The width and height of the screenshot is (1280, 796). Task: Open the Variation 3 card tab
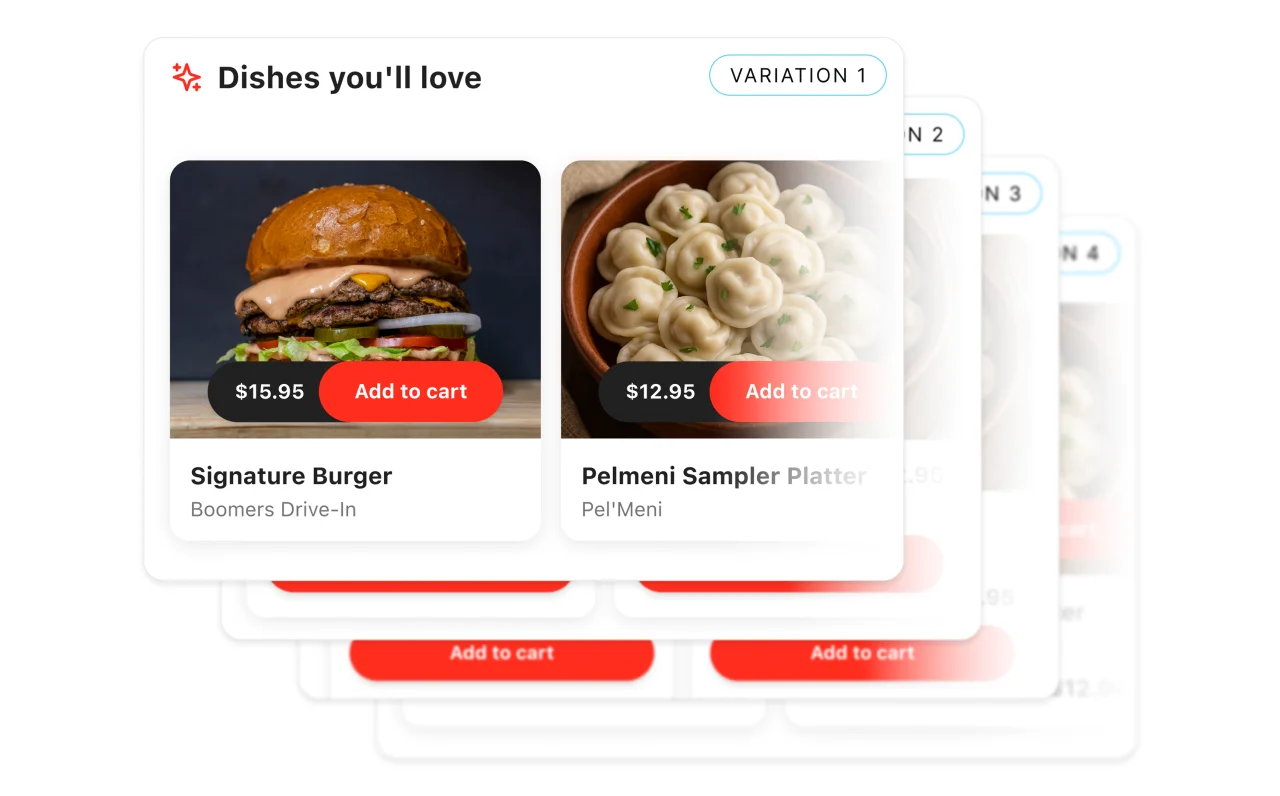click(x=1012, y=194)
